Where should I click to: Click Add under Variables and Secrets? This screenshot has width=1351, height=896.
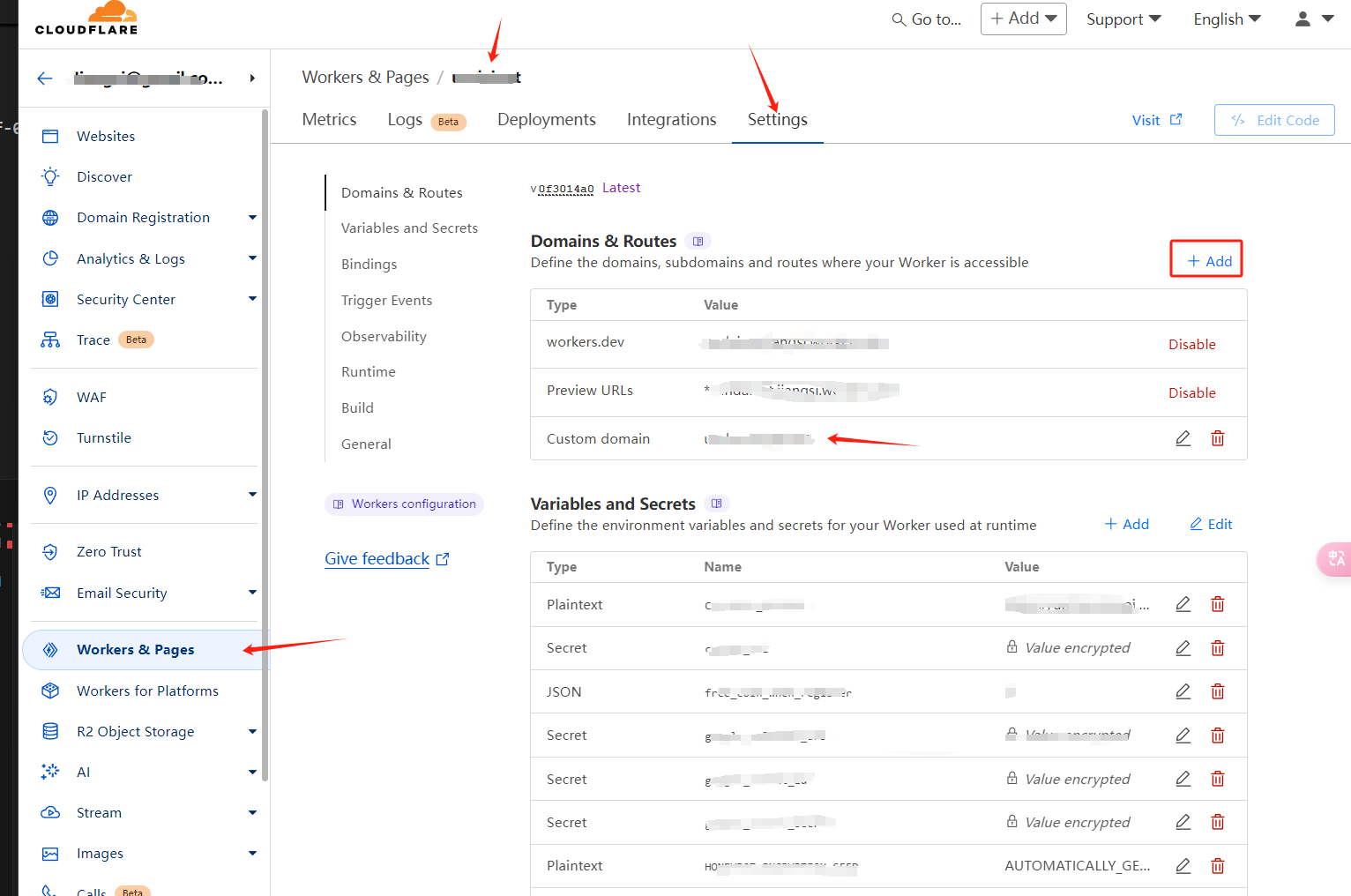coord(1127,524)
